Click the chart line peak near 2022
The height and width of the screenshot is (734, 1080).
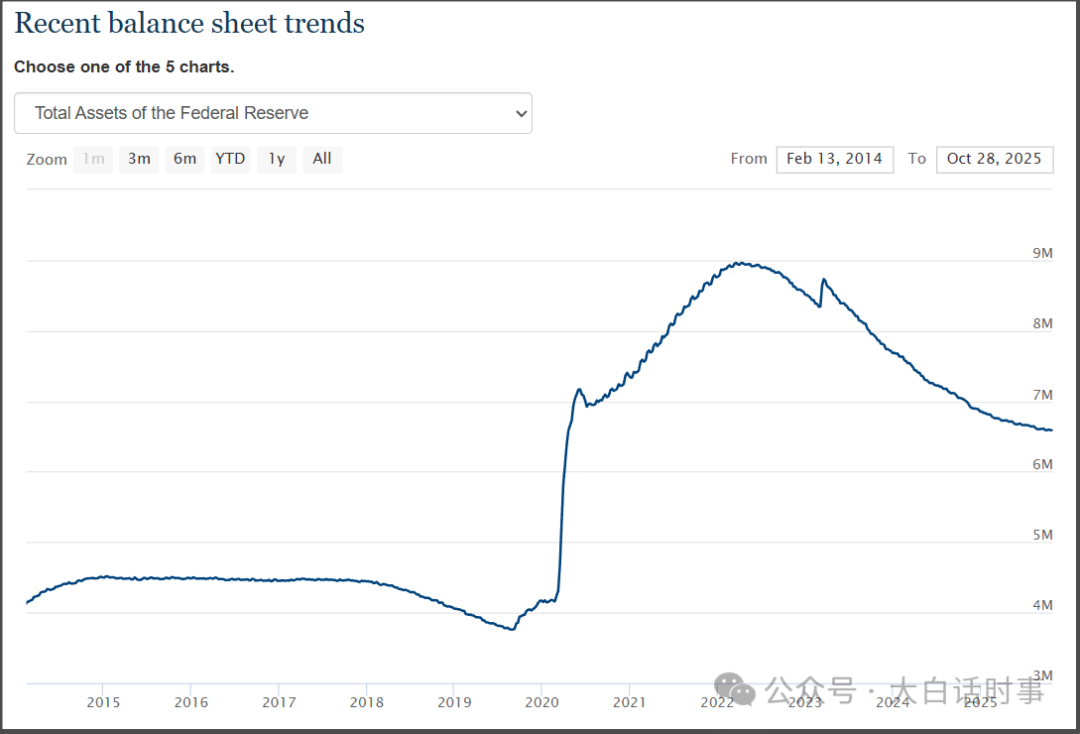(738, 263)
